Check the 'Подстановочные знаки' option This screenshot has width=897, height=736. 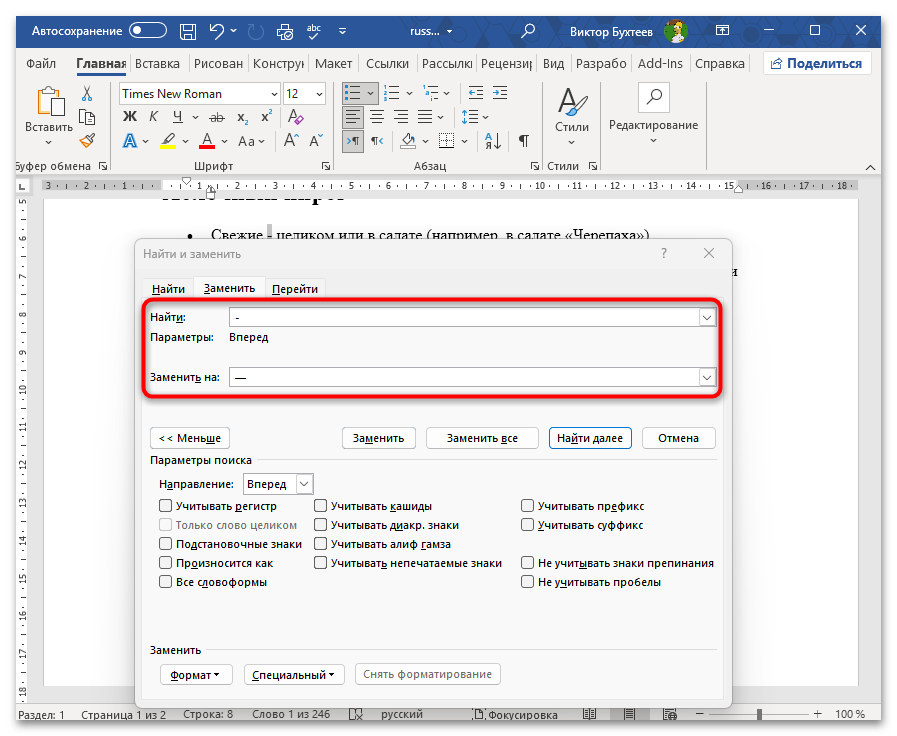(166, 544)
